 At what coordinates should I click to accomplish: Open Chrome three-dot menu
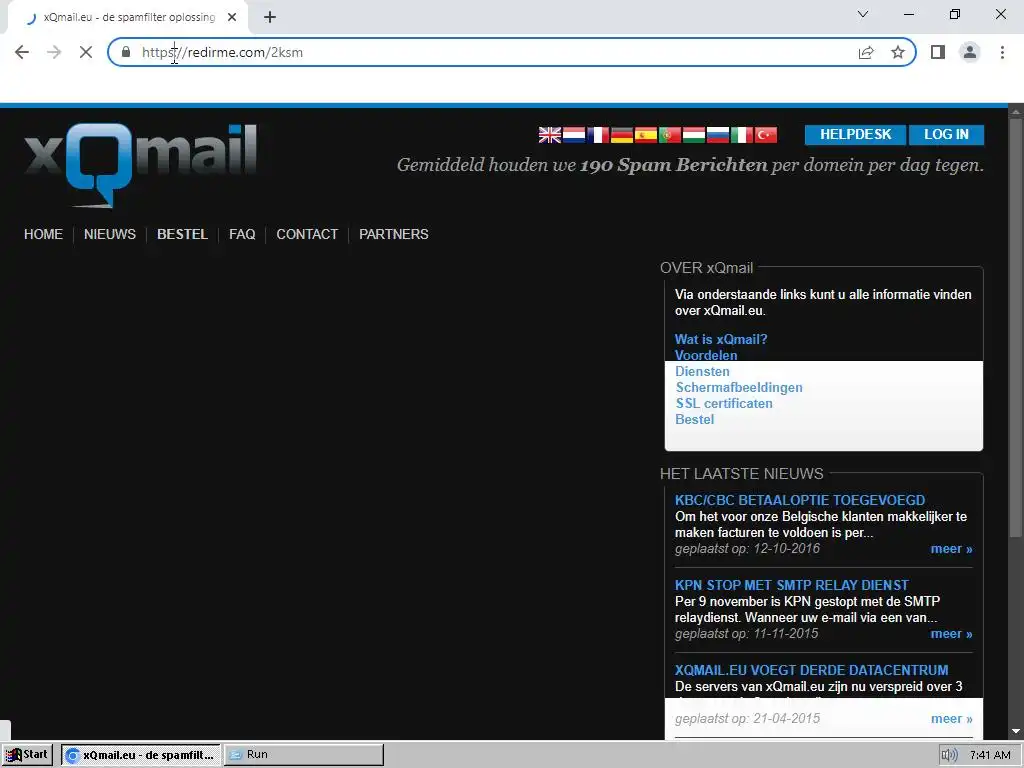tap(1002, 52)
